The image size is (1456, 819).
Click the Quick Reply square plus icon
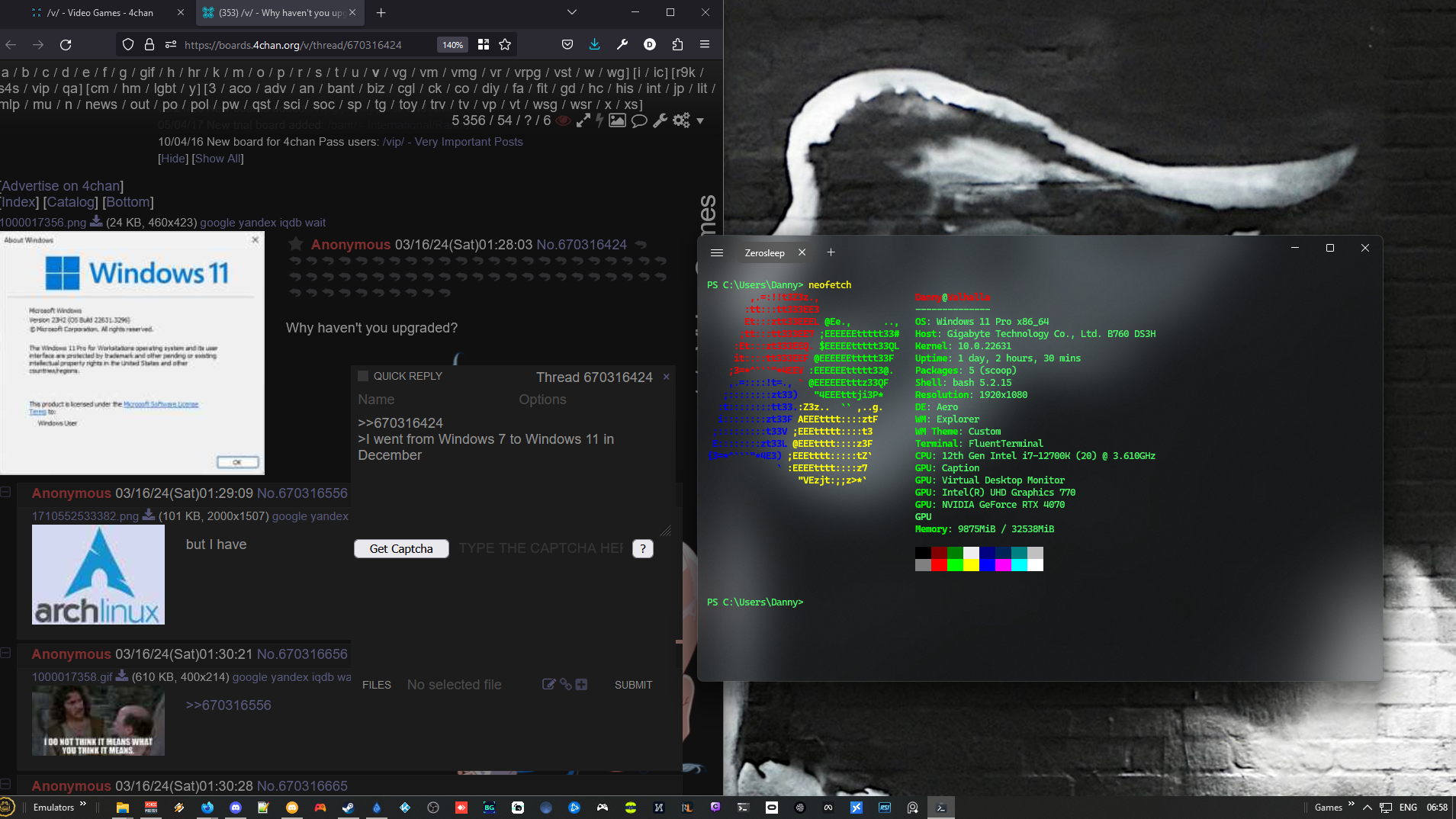581,684
